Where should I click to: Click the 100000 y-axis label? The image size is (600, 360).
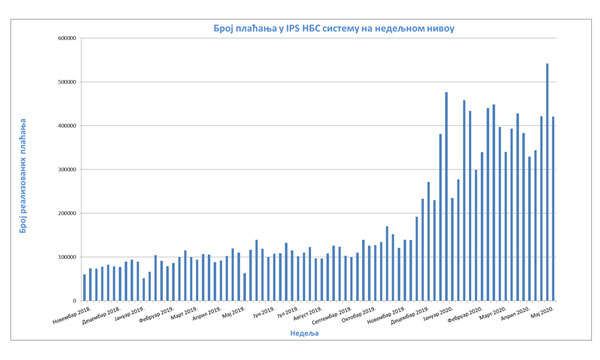click(x=67, y=257)
